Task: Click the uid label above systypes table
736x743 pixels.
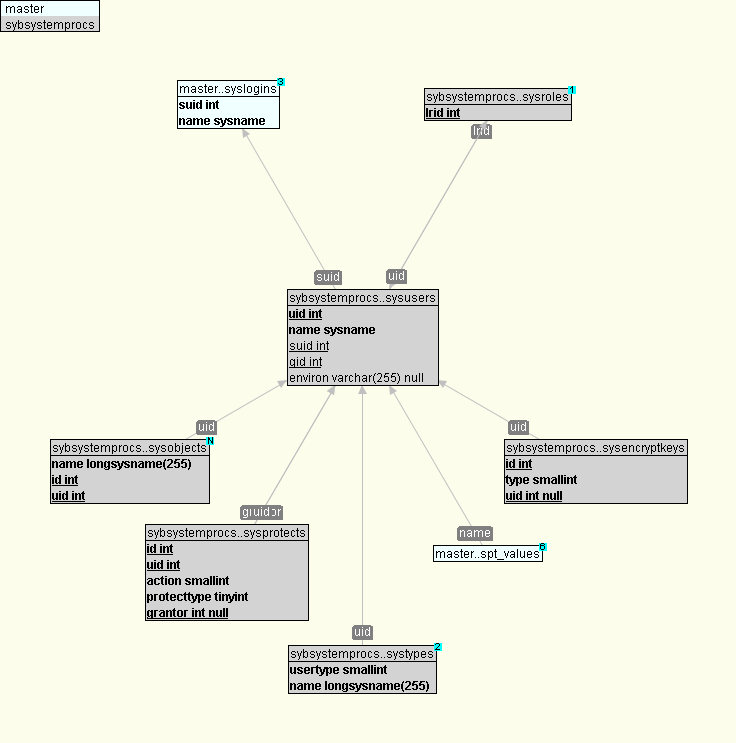Action: 362,632
